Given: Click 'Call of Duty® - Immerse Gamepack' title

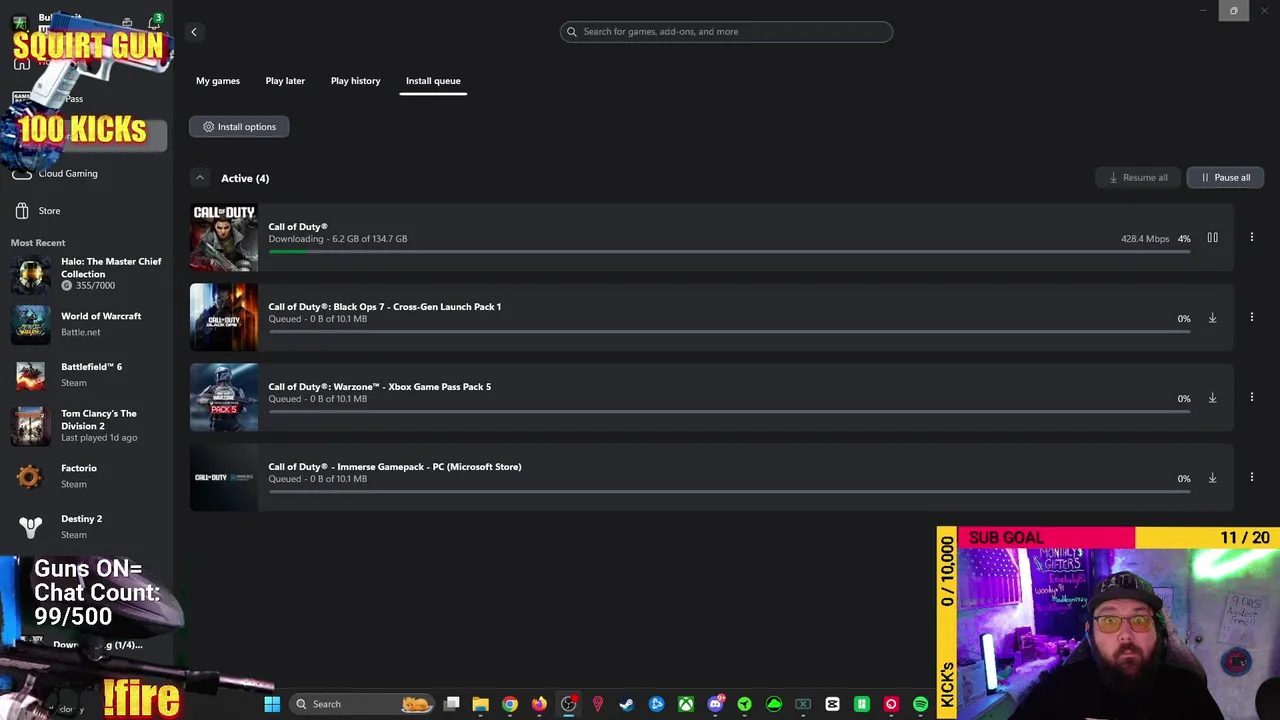Looking at the screenshot, I should 394,467.
